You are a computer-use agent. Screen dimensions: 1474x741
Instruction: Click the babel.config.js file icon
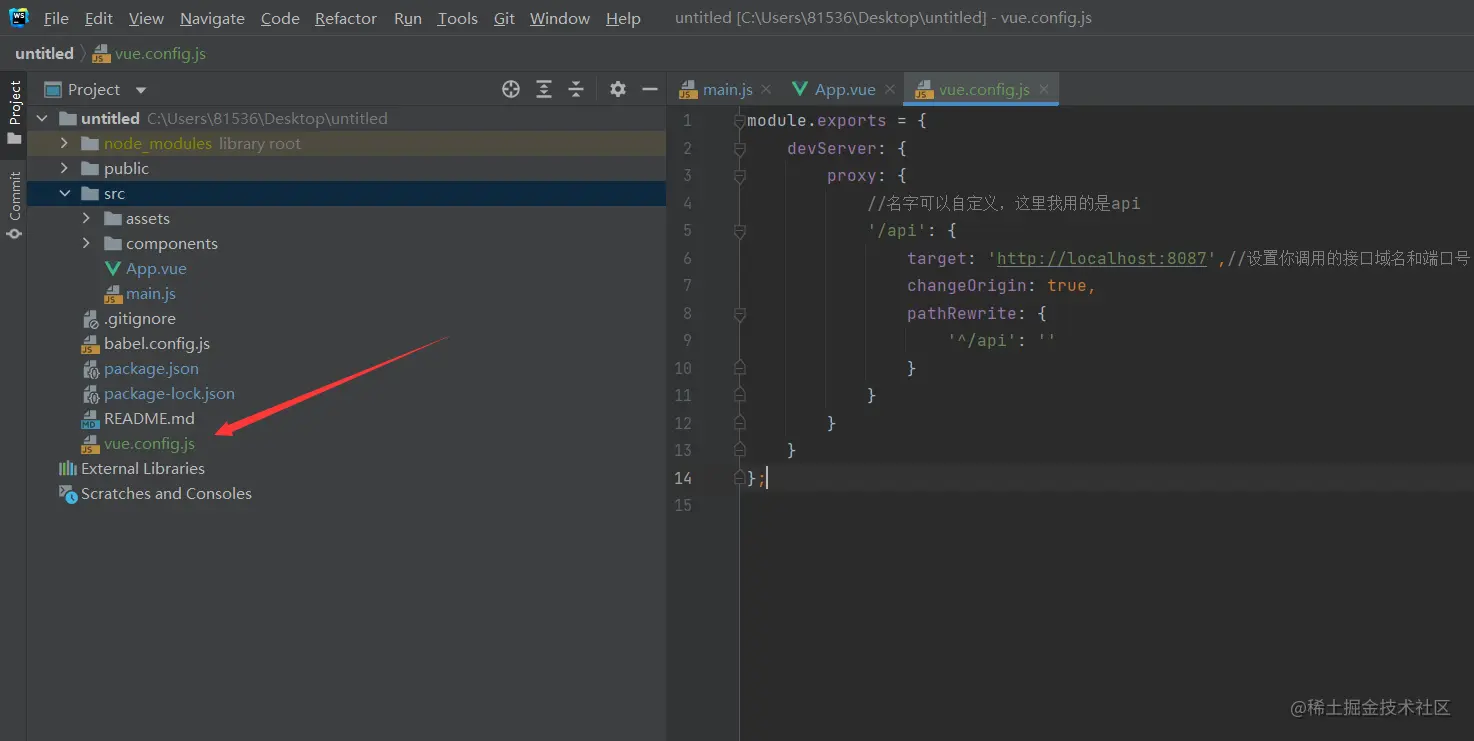pyautogui.click(x=91, y=344)
